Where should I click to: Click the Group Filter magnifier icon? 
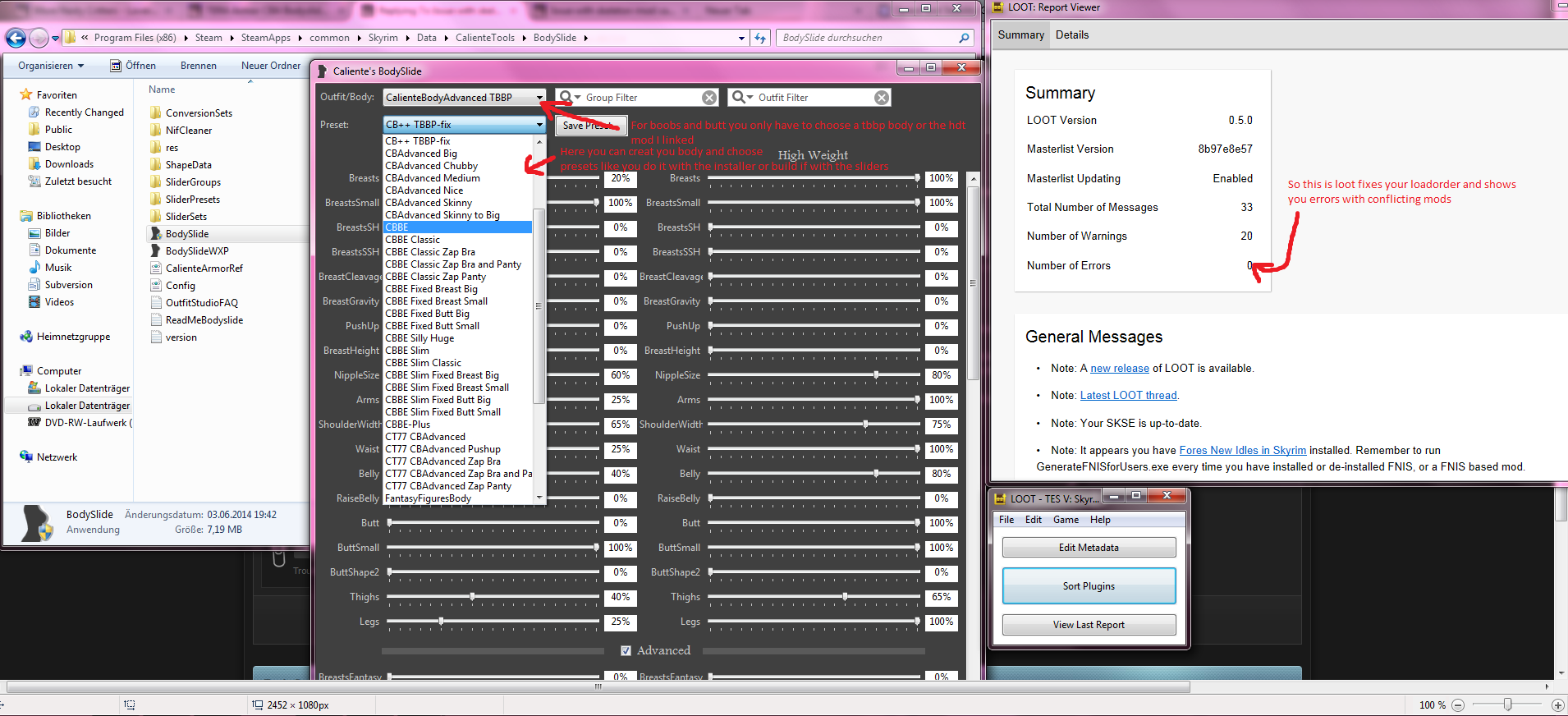568,97
